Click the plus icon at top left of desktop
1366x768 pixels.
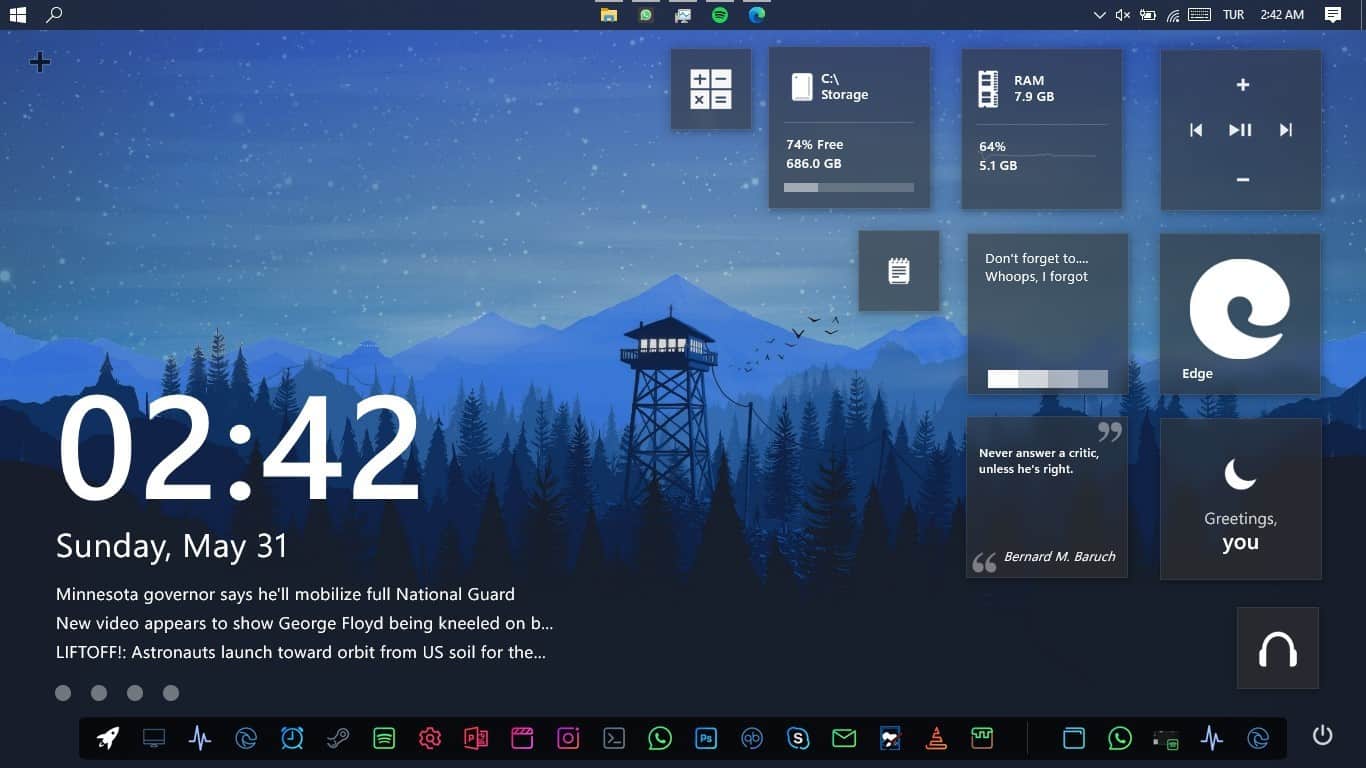[39, 62]
